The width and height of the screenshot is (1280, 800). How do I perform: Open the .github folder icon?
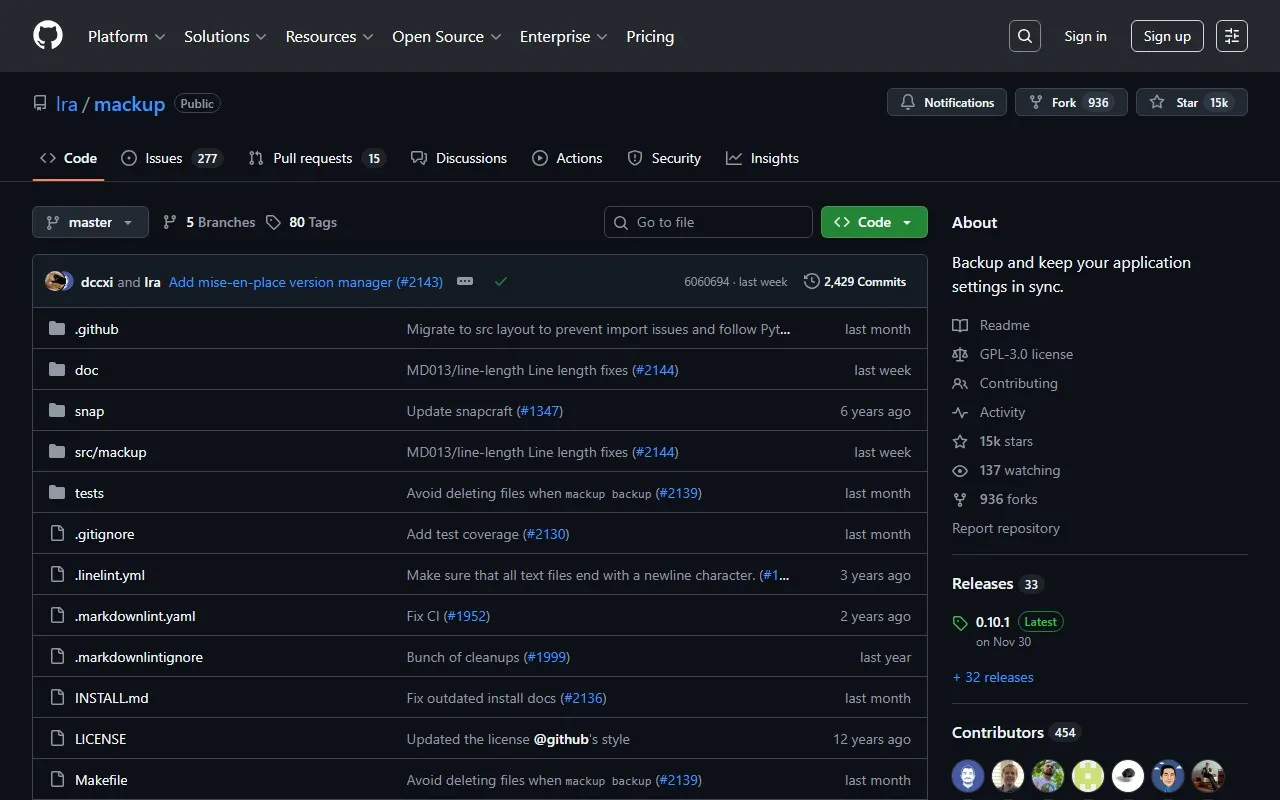[57, 329]
